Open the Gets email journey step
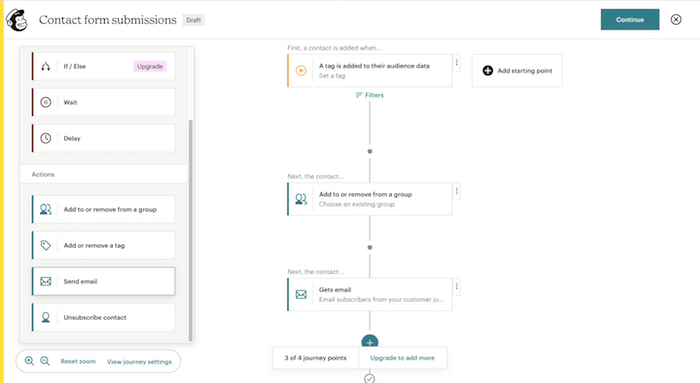Image resolution: width=700 pixels, height=383 pixels. [x=370, y=294]
